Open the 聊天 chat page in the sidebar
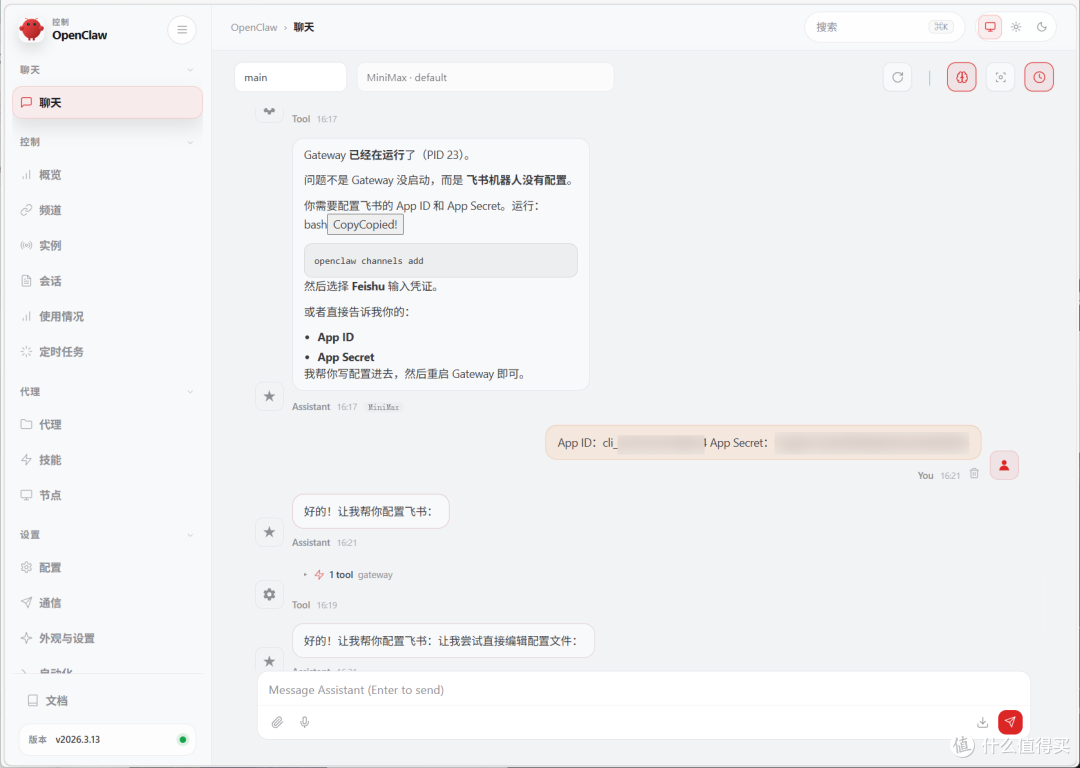Viewport: 1080px width, 768px height. click(107, 103)
